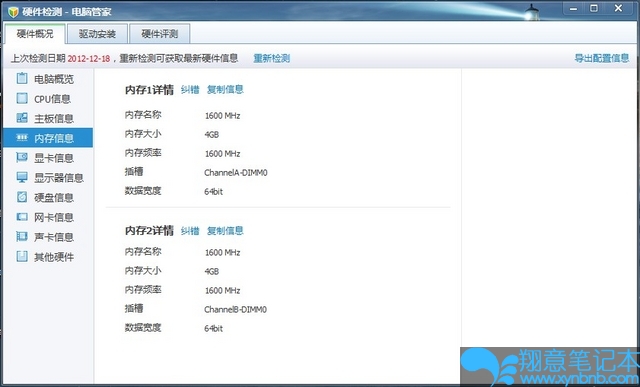Open the 电脑概览 sidebar entry
Screen dimensions: 640x387
[x=48, y=78]
